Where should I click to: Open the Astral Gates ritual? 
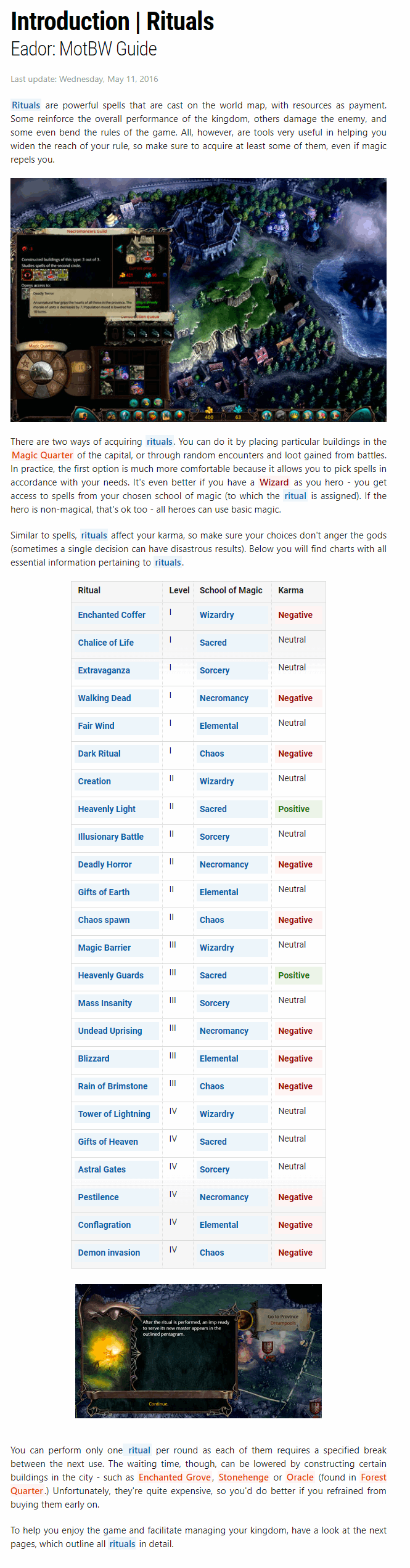click(x=102, y=1169)
